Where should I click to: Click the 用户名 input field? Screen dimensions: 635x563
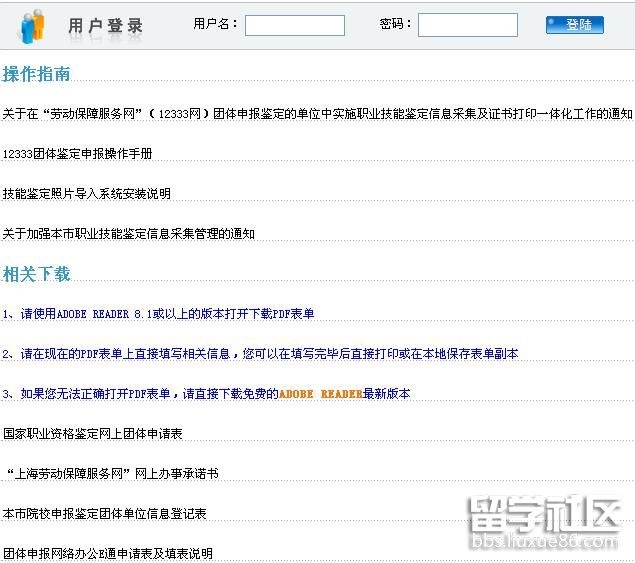[294, 25]
